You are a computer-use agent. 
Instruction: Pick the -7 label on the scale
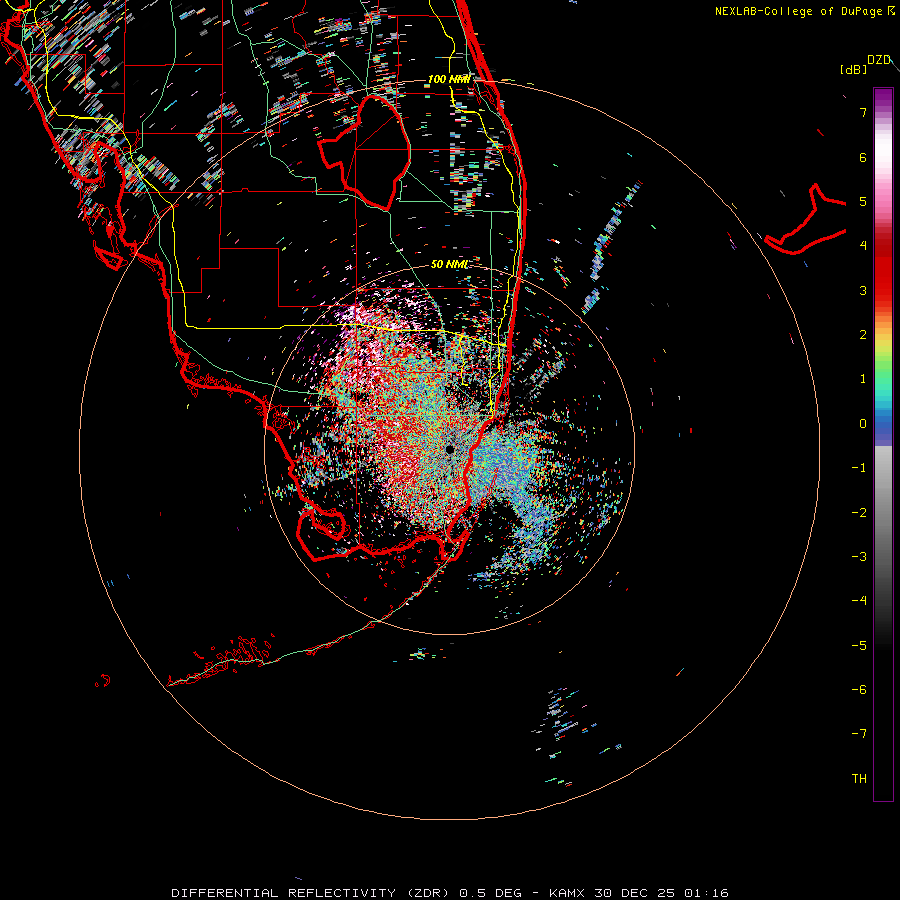pyautogui.click(x=859, y=734)
